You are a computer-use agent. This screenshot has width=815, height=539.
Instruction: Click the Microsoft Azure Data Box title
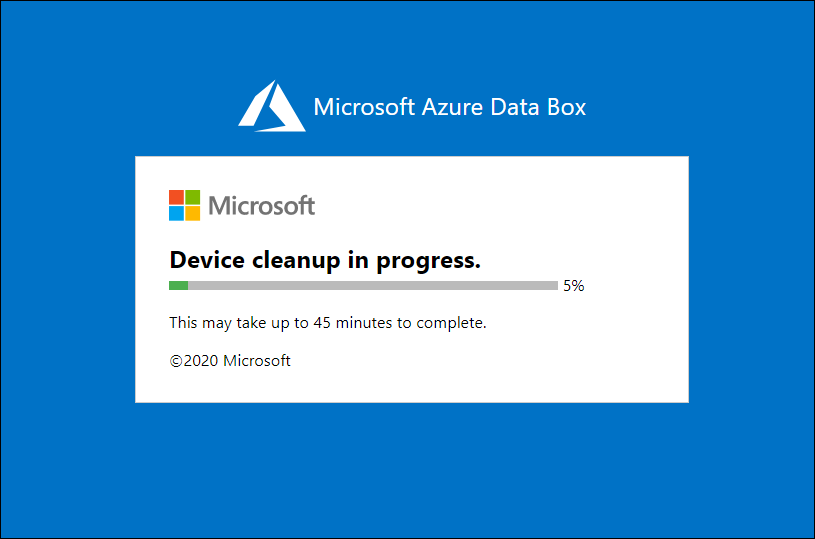(450, 107)
